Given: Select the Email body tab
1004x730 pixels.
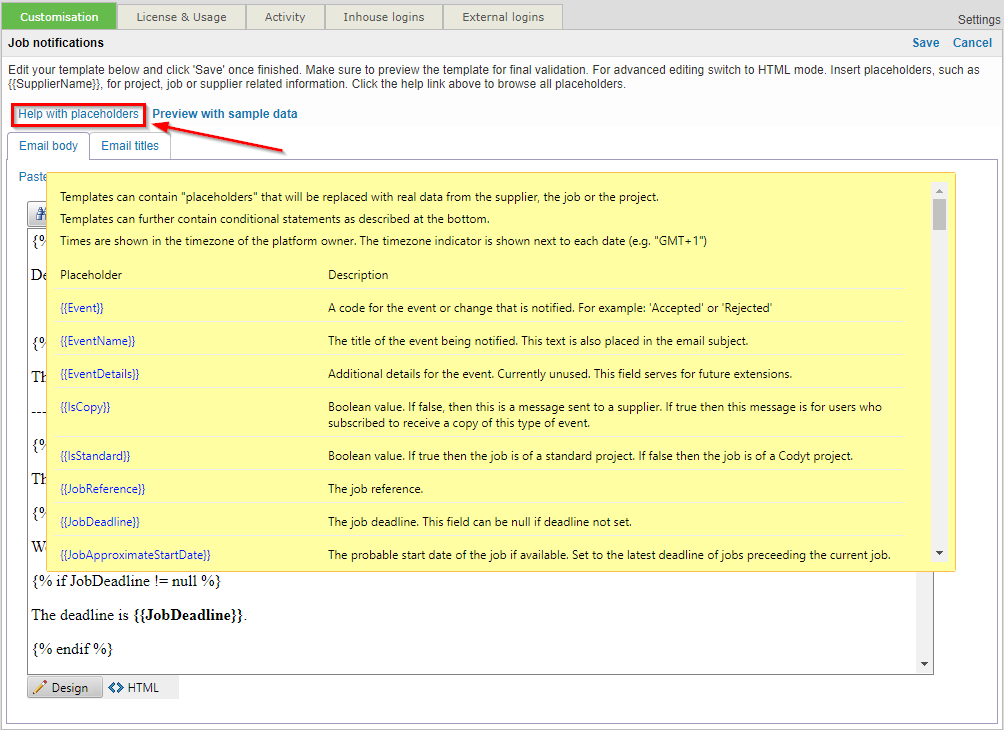Looking at the screenshot, I should click(47, 145).
